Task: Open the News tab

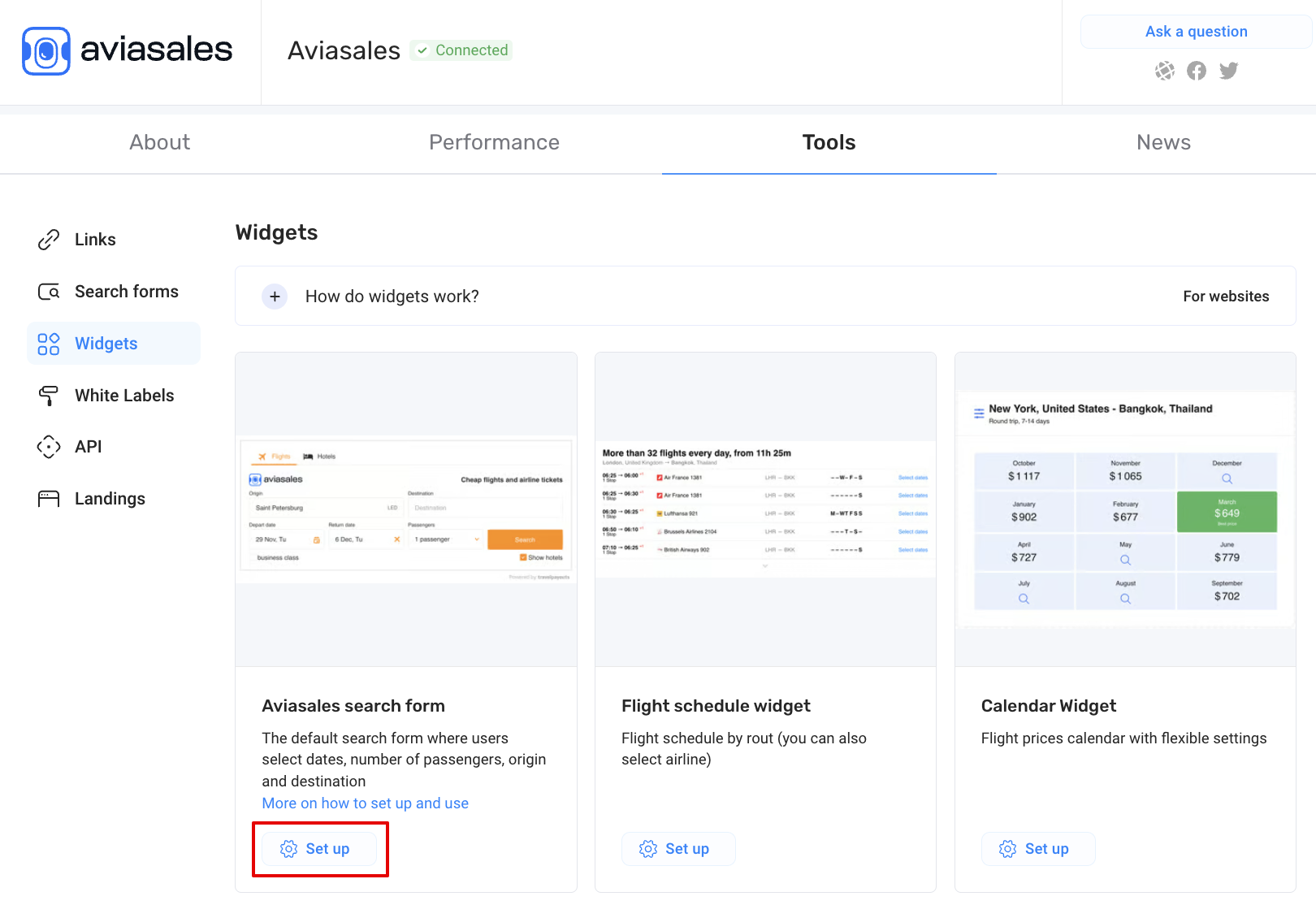Action: point(1163,142)
